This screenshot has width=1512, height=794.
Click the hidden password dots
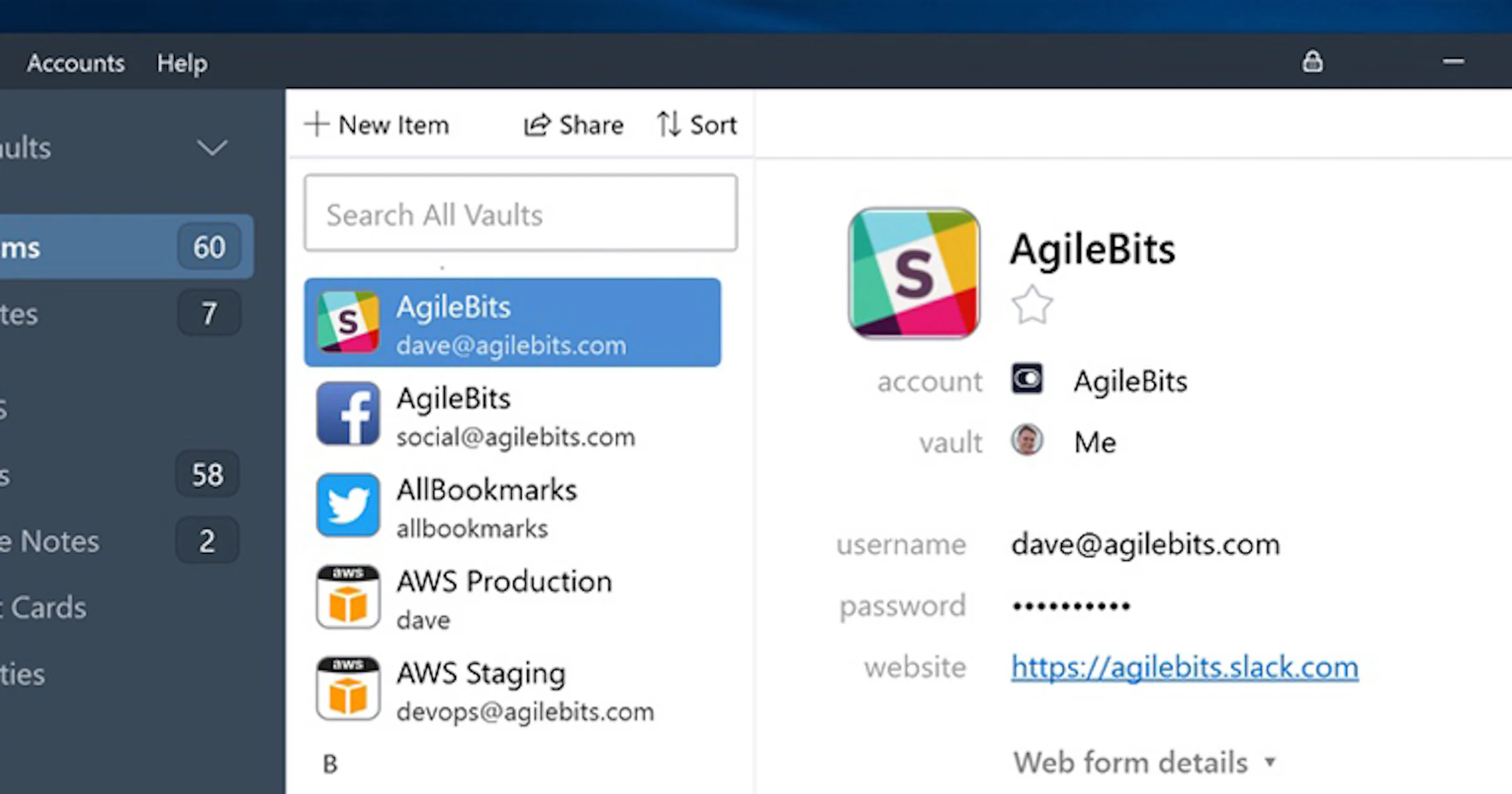click(1071, 606)
